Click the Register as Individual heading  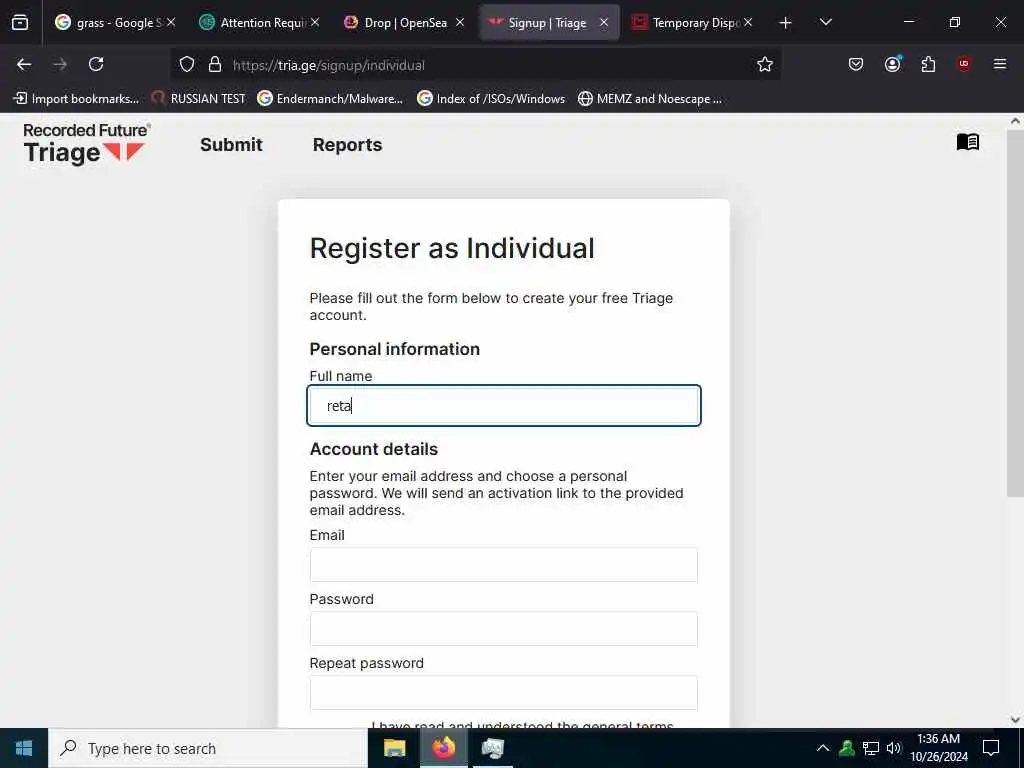[x=452, y=248]
